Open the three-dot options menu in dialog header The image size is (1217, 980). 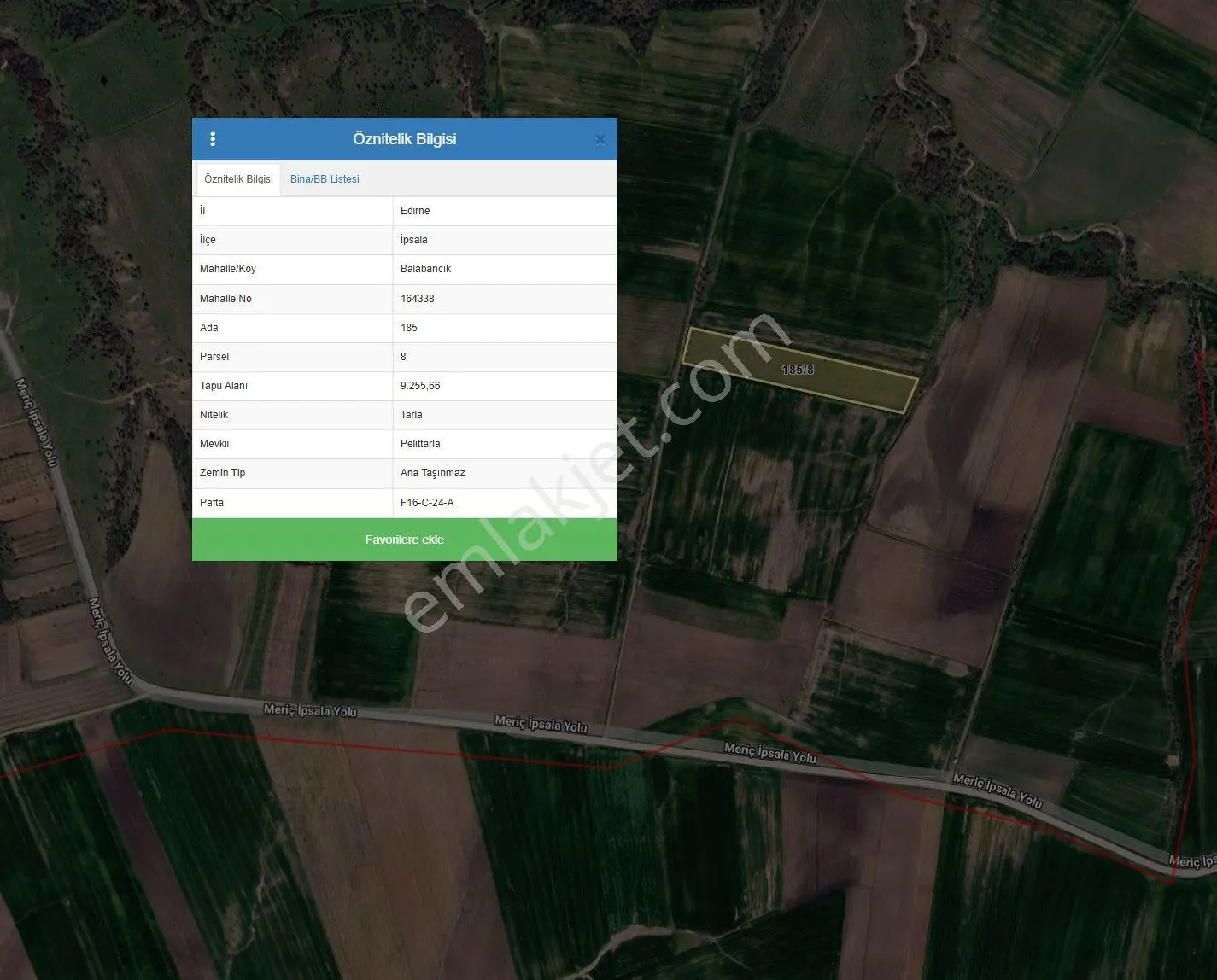[213, 139]
